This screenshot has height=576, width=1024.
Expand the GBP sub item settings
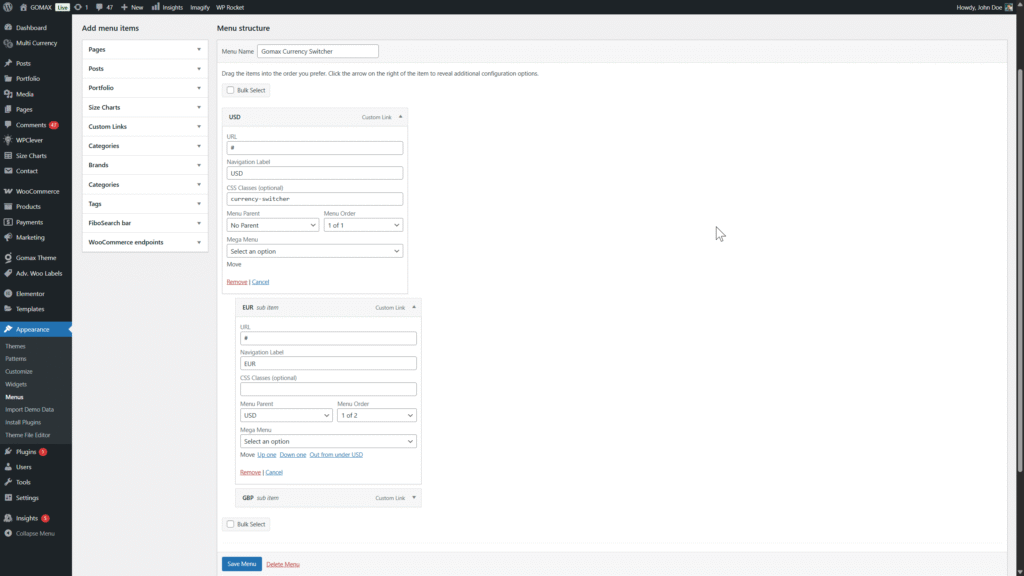click(414, 498)
